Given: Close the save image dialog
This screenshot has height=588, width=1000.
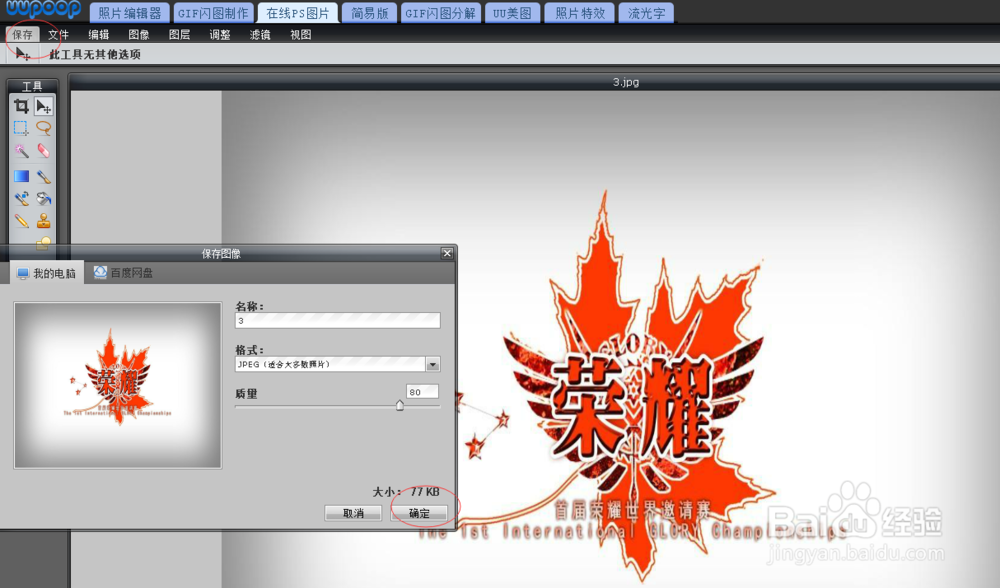Looking at the screenshot, I should coord(447,253).
